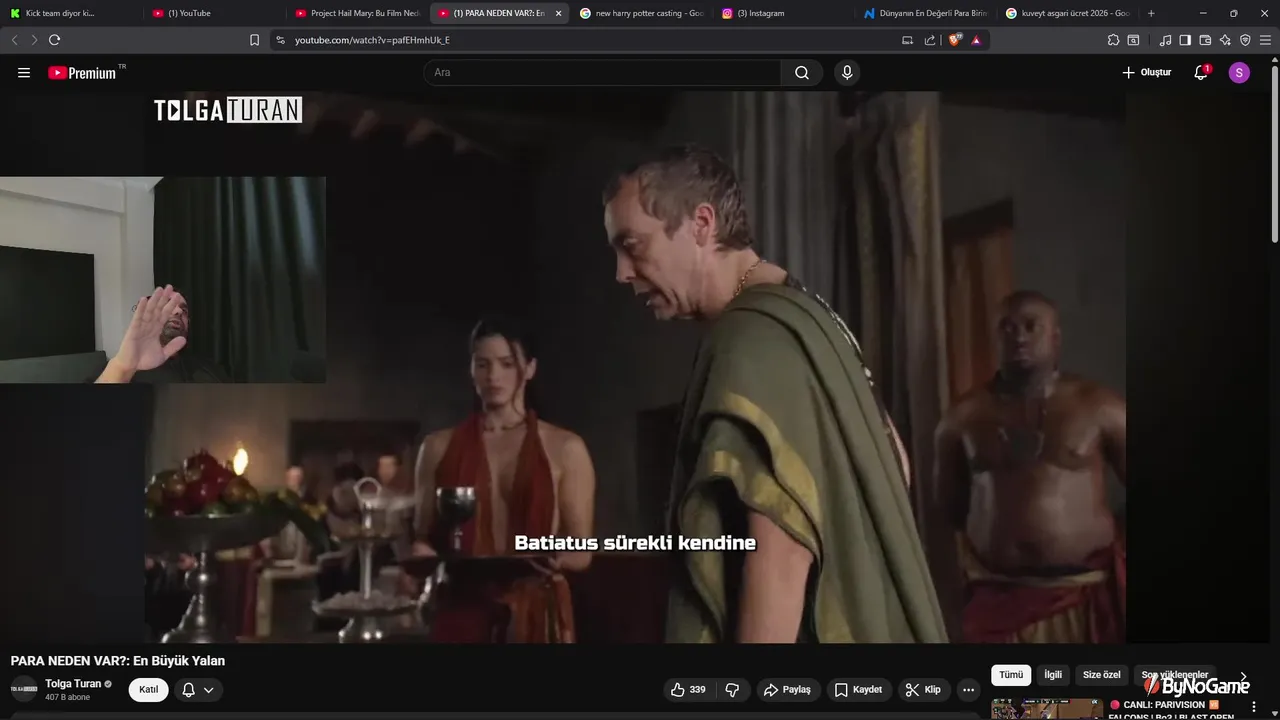
Task: Click video title PARA NEDEN VAR?: En Büyük Yalan
Action: [118, 661]
